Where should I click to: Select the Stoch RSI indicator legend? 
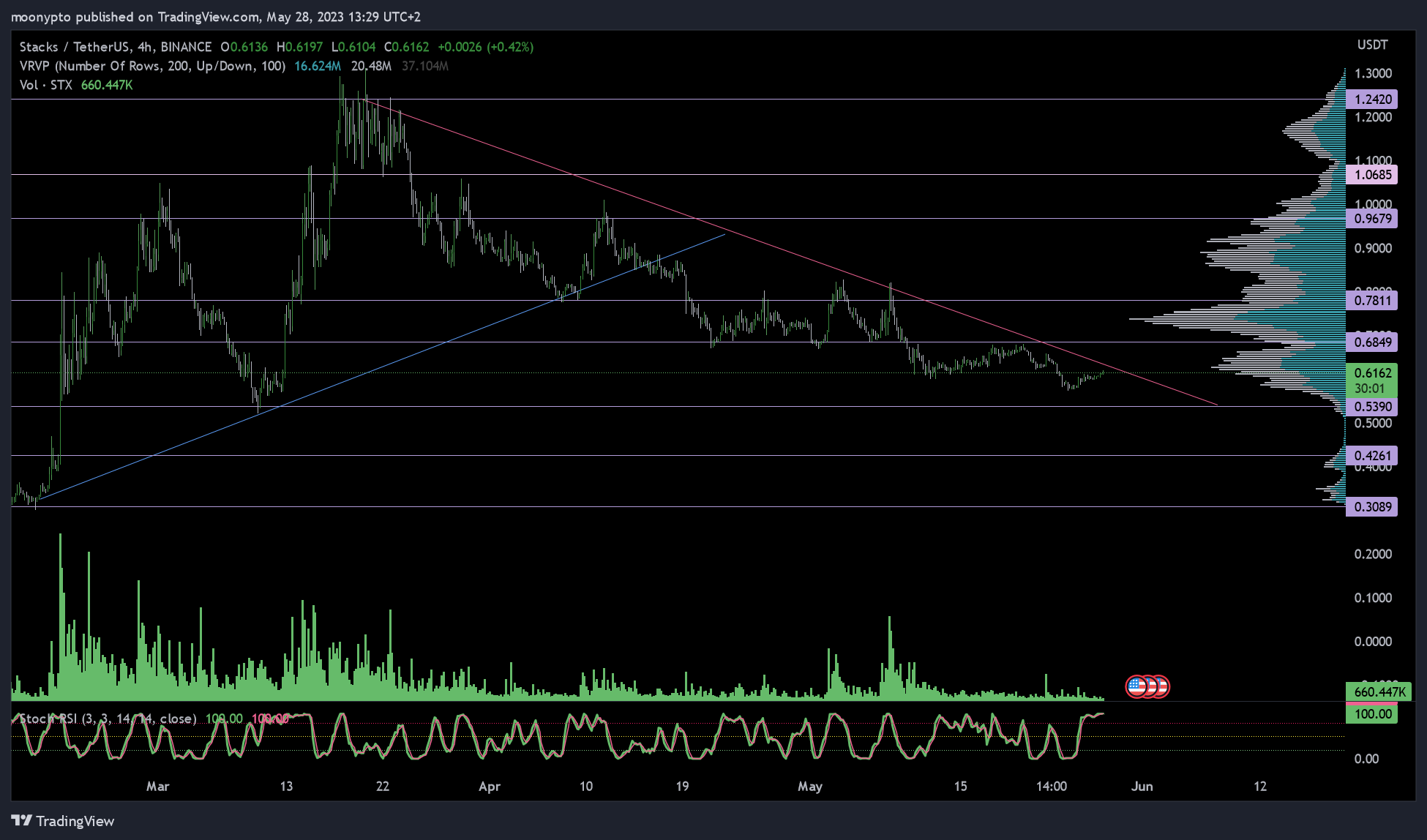[x=108, y=719]
